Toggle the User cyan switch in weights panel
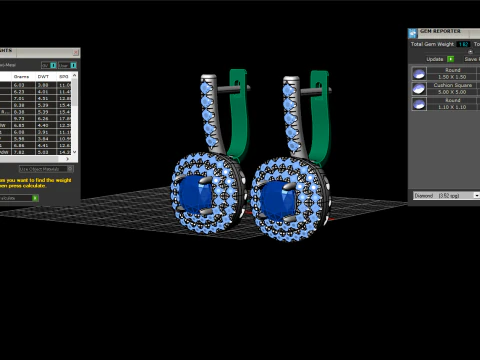Viewport: 480px width, 360px height. (x=73, y=65)
